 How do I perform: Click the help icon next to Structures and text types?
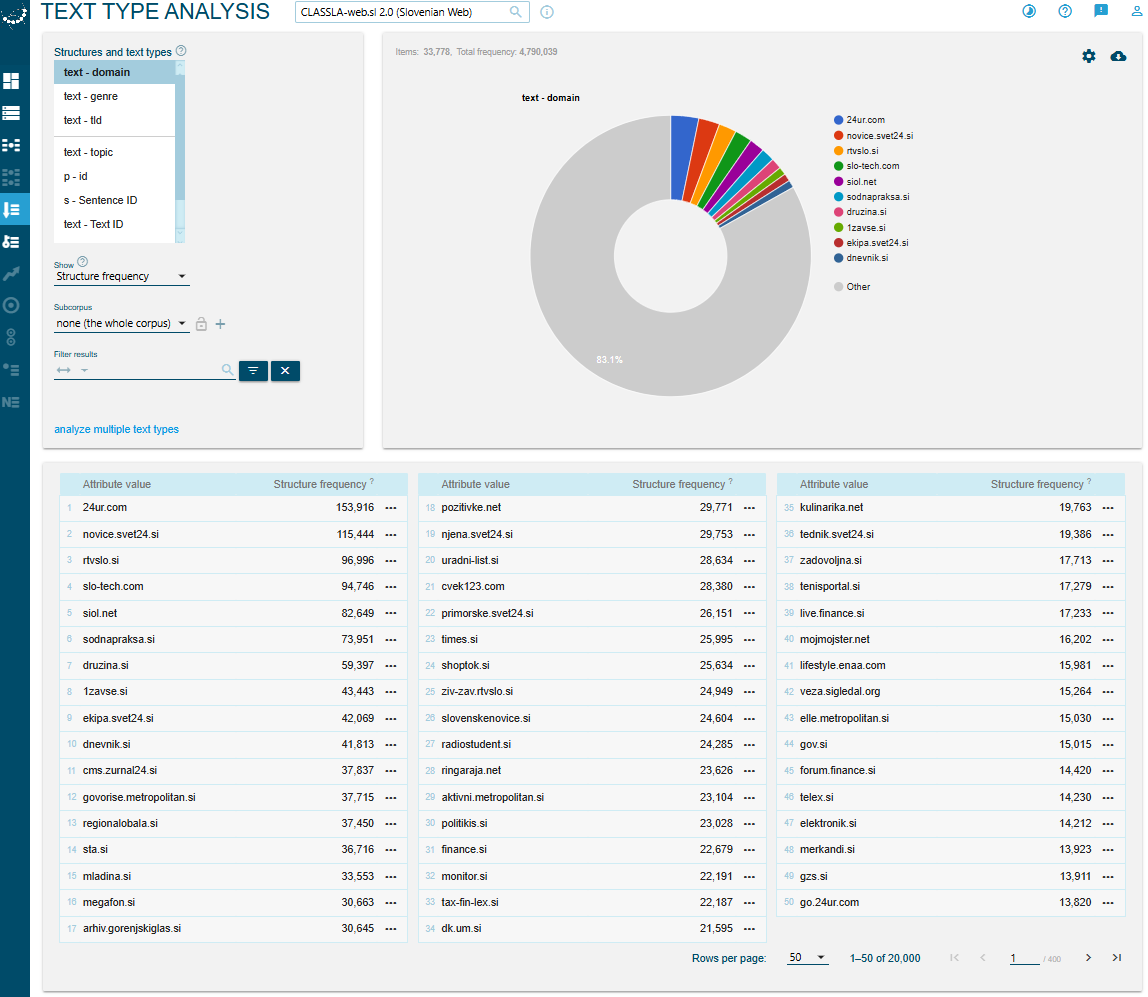pyautogui.click(x=181, y=51)
